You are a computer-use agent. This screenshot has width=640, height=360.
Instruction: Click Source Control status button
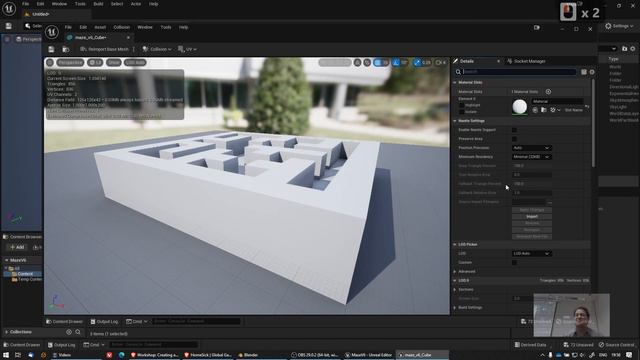point(618,345)
